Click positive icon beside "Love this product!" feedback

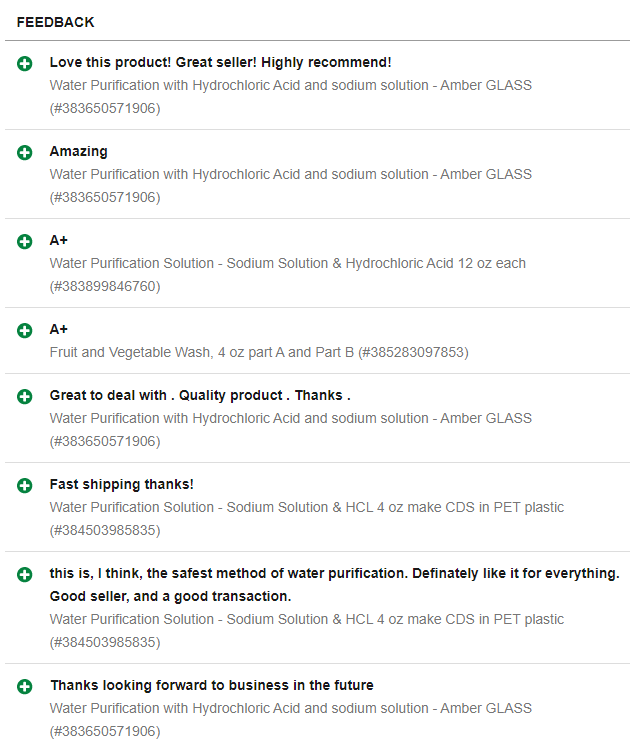(25, 64)
